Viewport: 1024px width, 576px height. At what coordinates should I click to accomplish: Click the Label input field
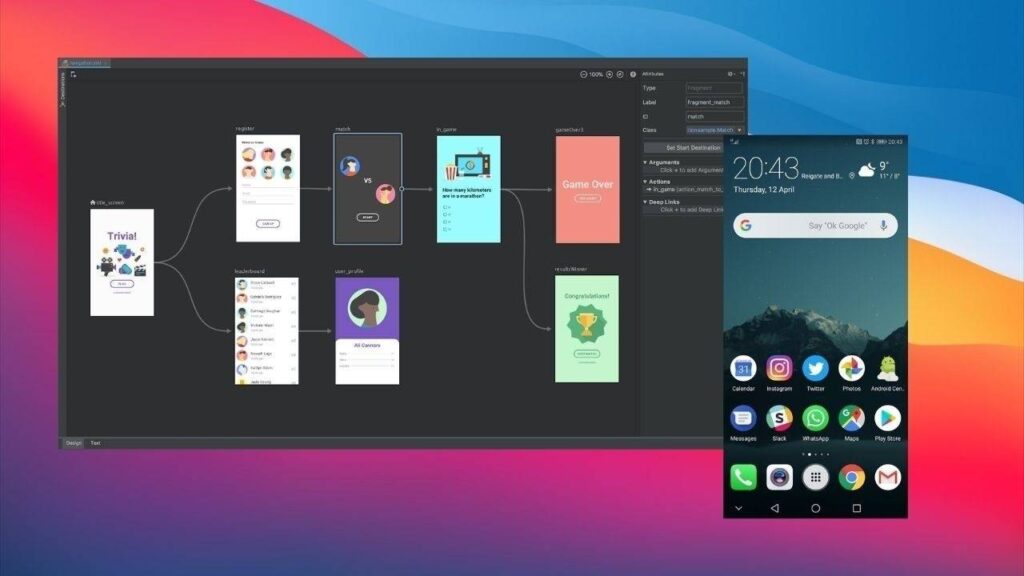click(x=714, y=102)
